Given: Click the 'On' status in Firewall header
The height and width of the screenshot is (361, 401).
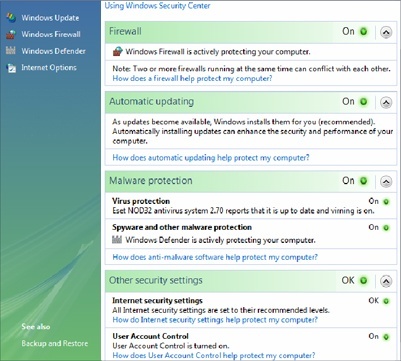Looking at the screenshot, I should pyautogui.click(x=348, y=31).
